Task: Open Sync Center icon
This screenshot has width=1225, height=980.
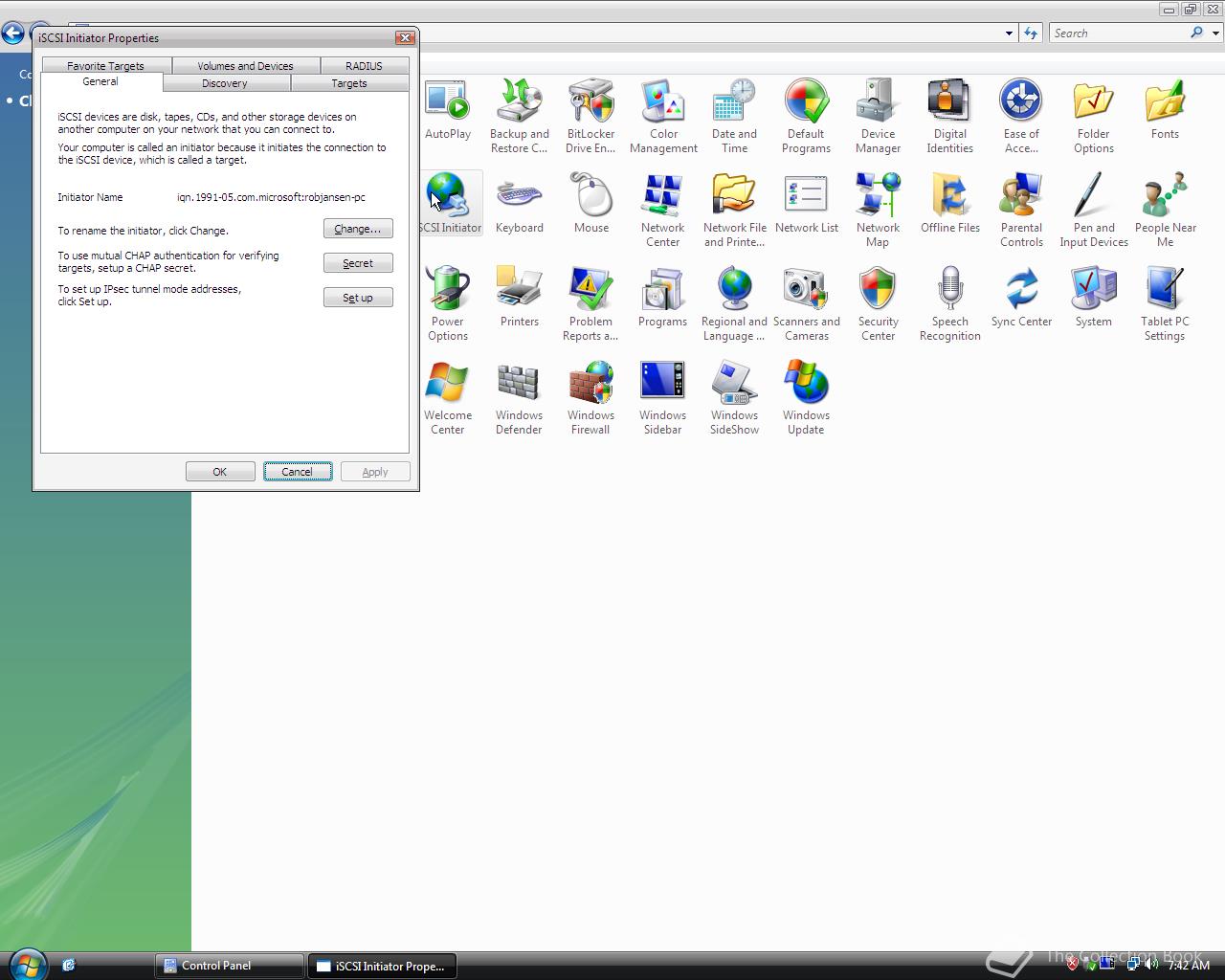Action: click(x=1022, y=297)
